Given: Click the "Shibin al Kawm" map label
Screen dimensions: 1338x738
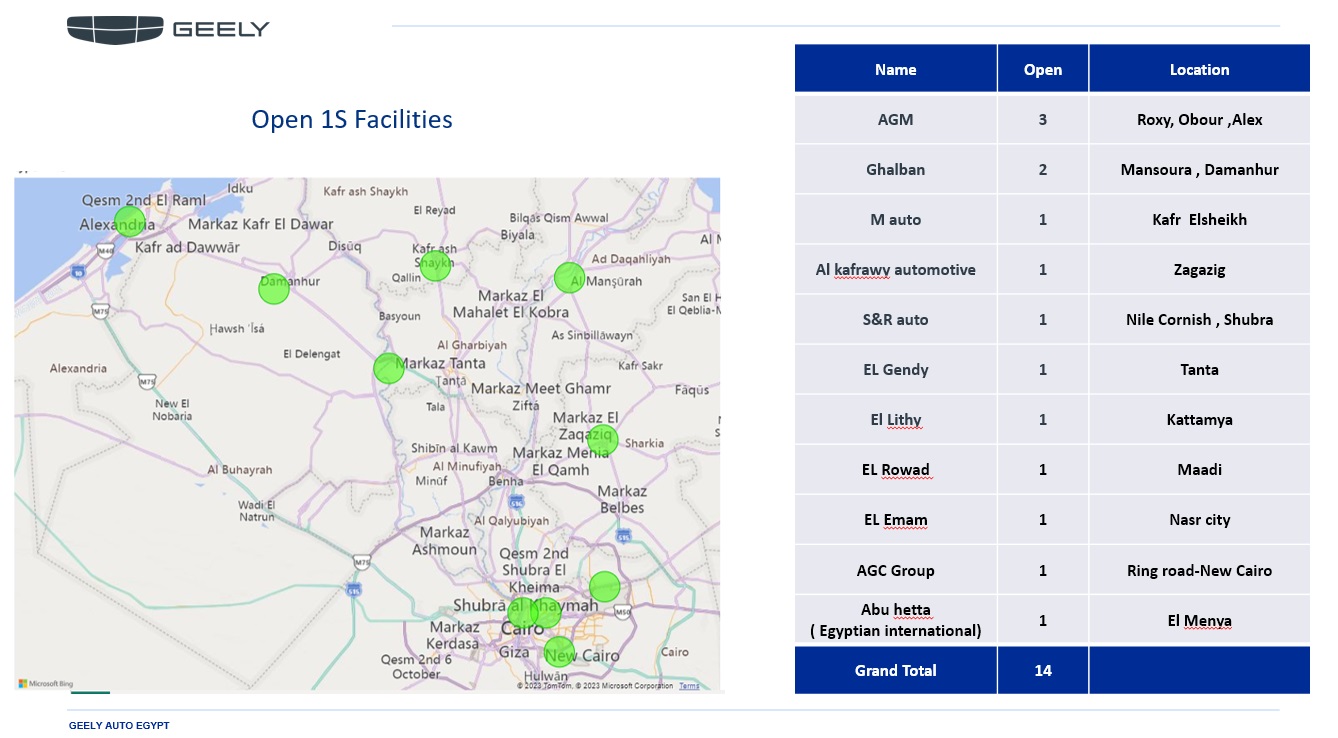Looking at the screenshot, I should click(454, 448).
